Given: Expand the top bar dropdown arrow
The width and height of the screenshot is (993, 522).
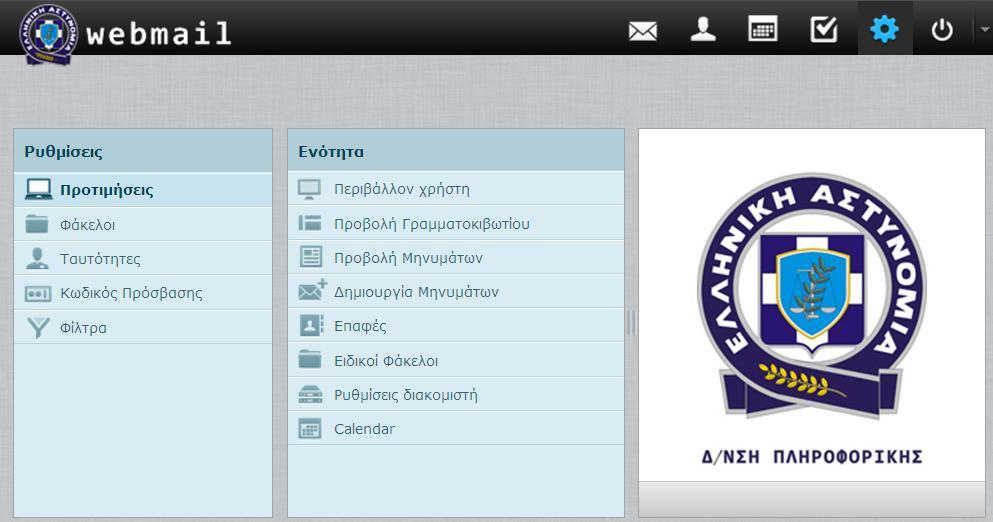Looking at the screenshot, I should point(984,29).
